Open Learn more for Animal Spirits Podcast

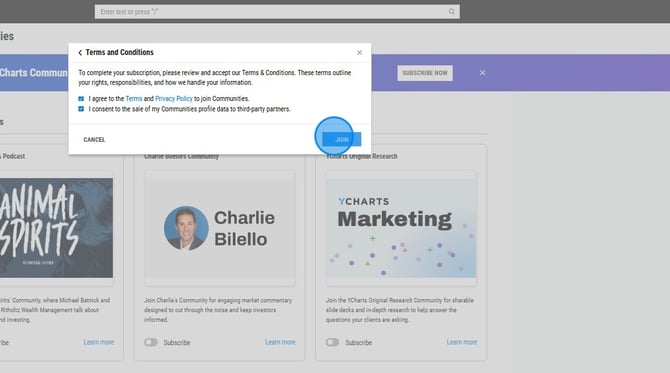[99, 342]
